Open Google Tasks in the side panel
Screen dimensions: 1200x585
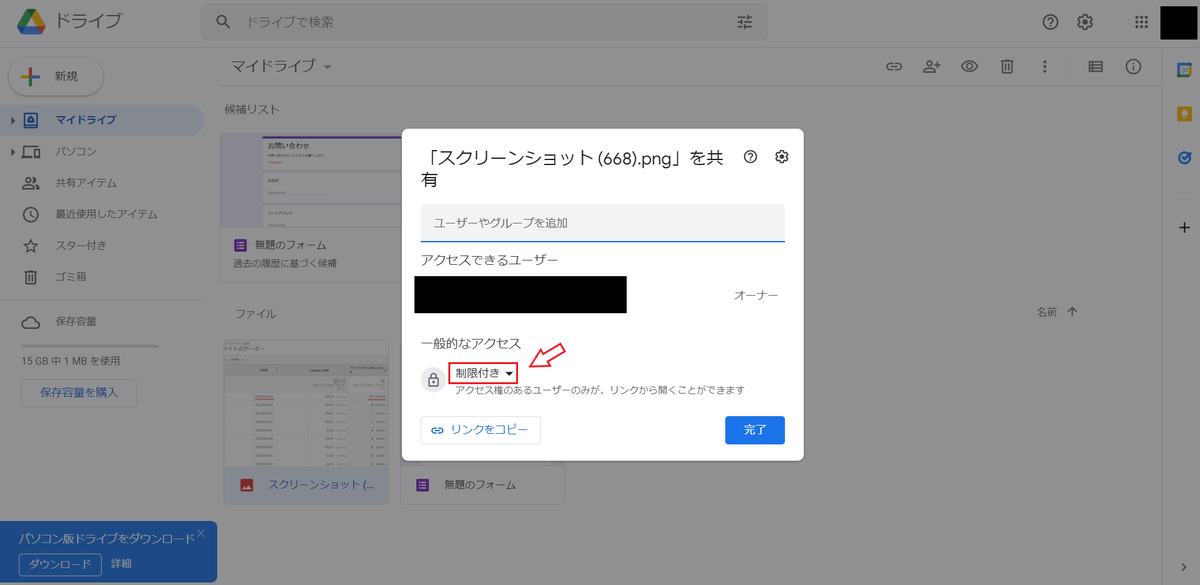pos(1183,157)
